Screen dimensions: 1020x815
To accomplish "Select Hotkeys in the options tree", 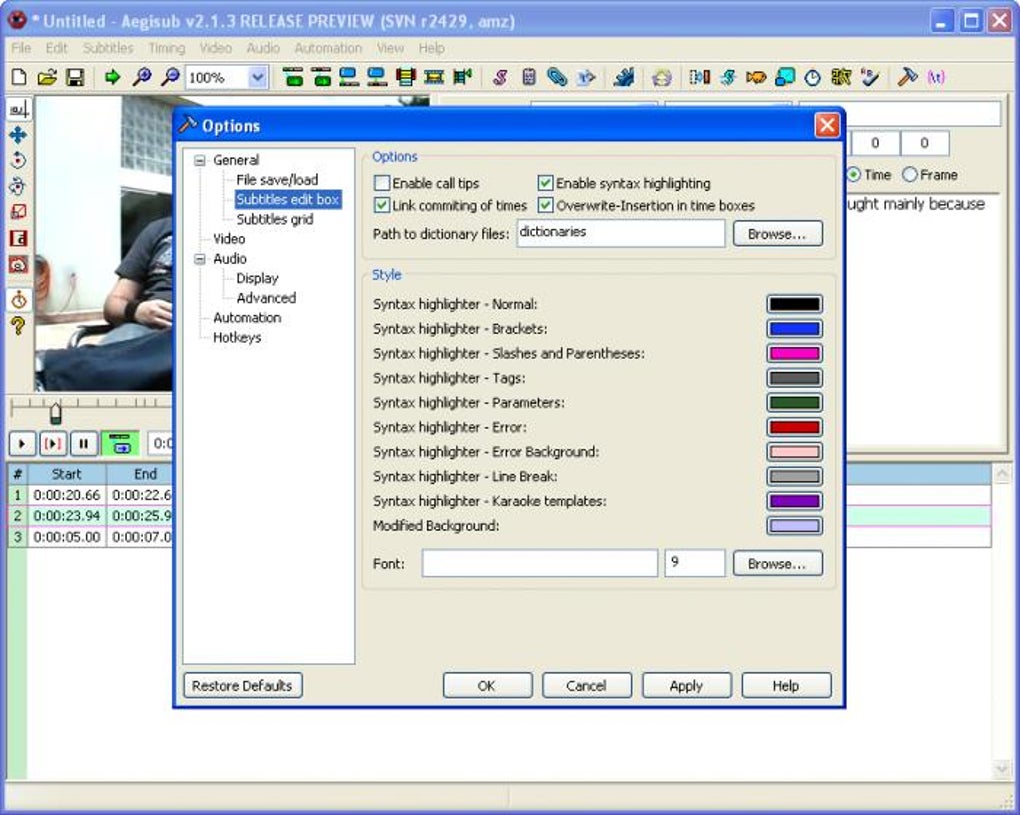I will pos(237,338).
